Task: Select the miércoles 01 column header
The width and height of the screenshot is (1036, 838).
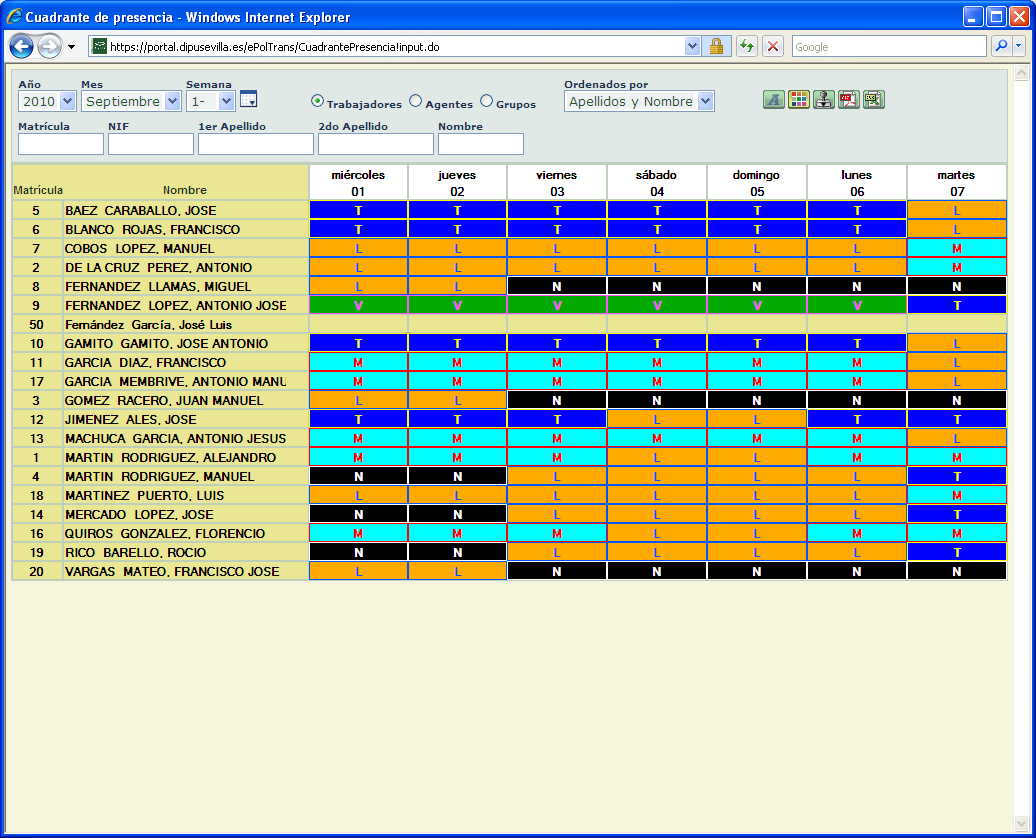Action: [x=357, y=182]
